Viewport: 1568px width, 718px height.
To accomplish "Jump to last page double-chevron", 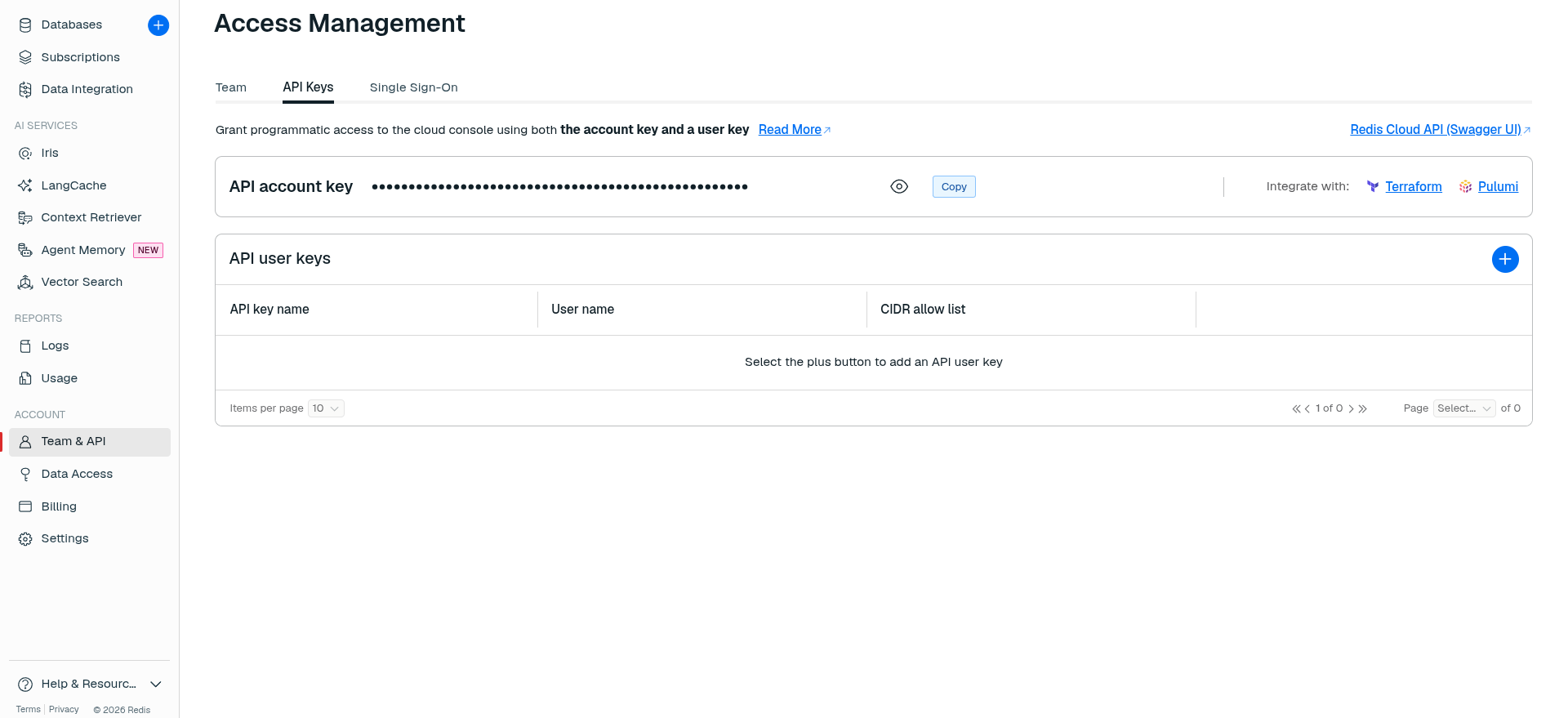I will pos(1363,408).
